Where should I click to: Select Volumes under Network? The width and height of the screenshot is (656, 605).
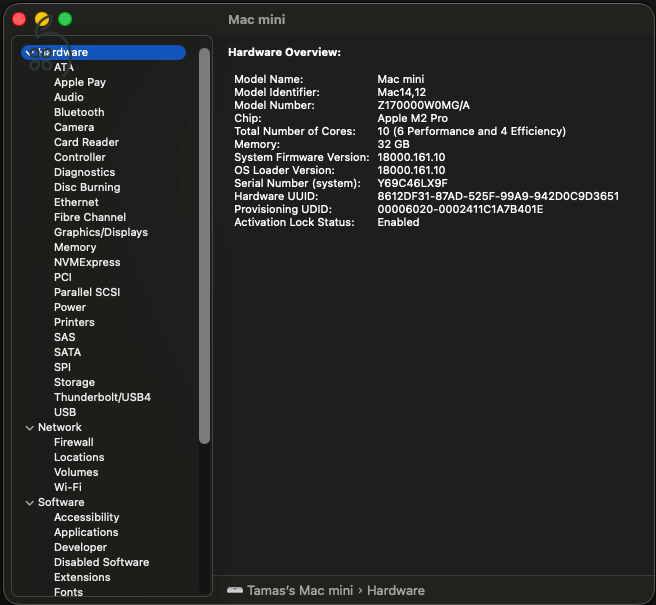coord(76,472)
